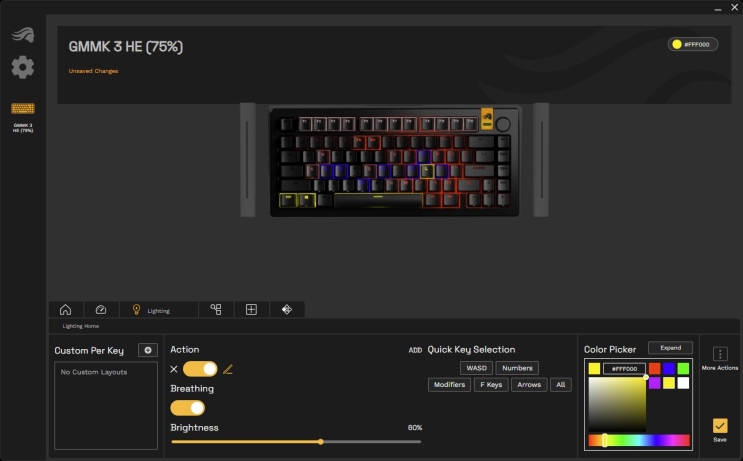Toggle the Action switch
The height and width of the screenshot is (461, 743).
coord(200,369)
